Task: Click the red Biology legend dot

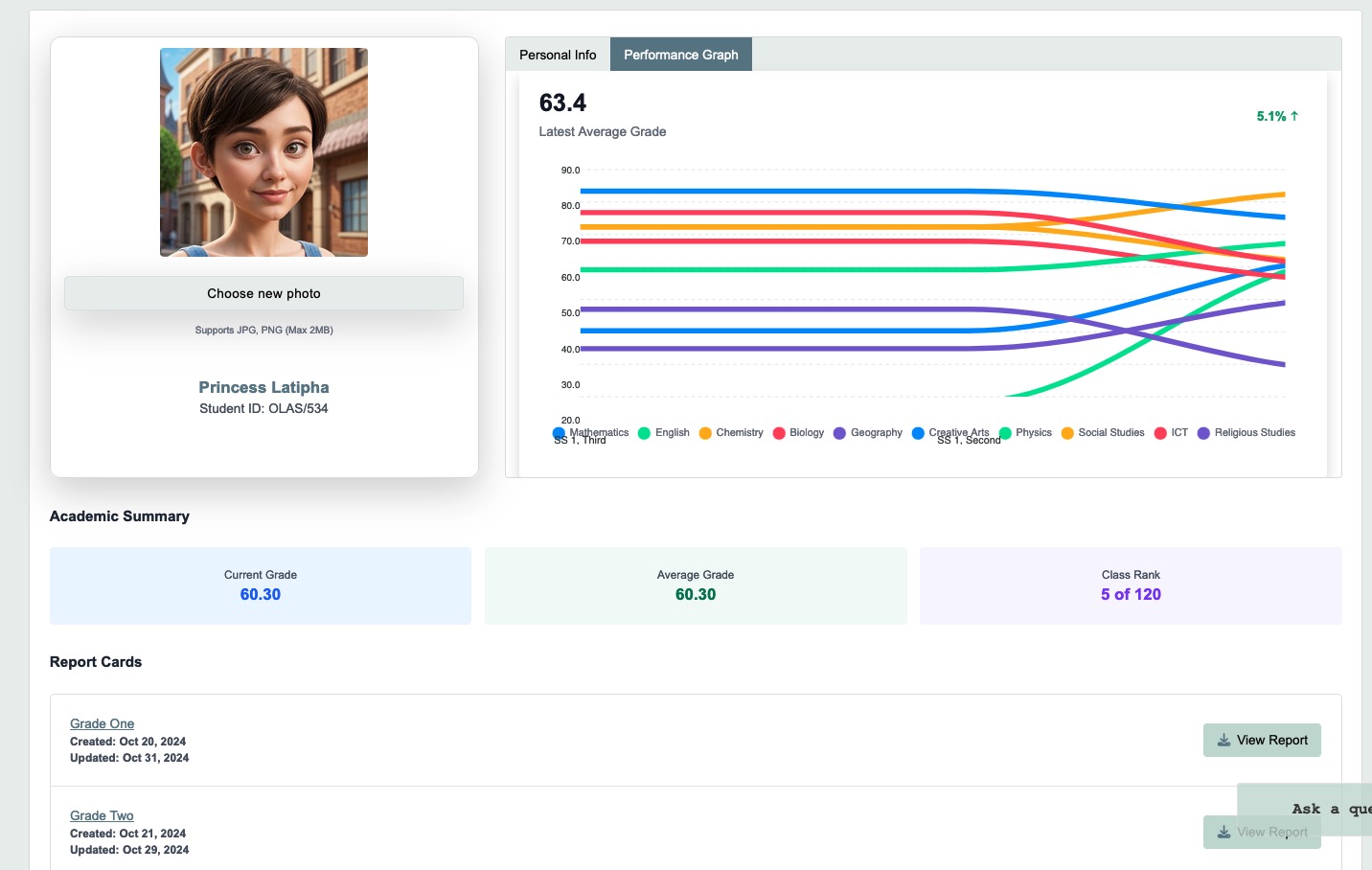Action: pos(779,433)
